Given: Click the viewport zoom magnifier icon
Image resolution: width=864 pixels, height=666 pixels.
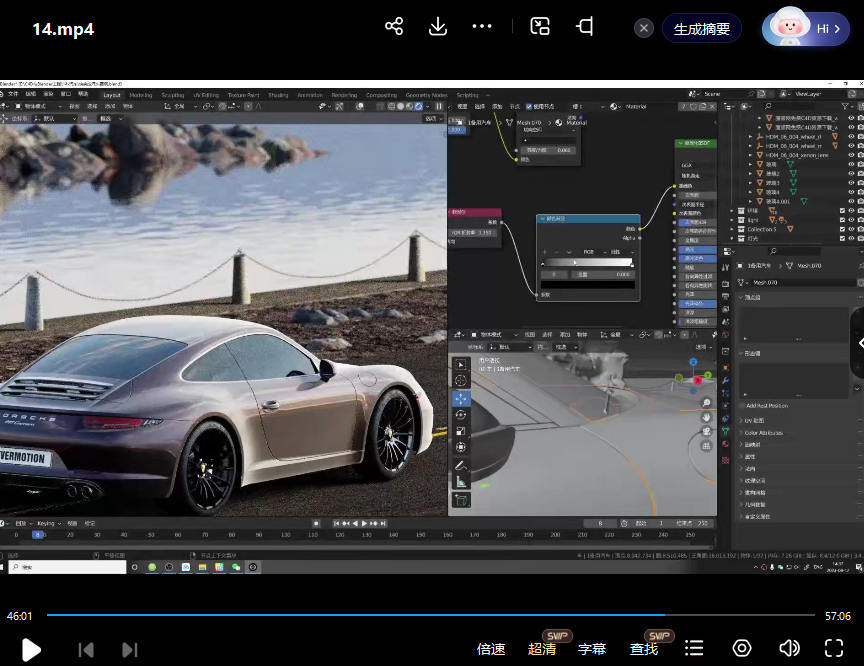Looking at the screenshot, I should (x=706, y=403).
